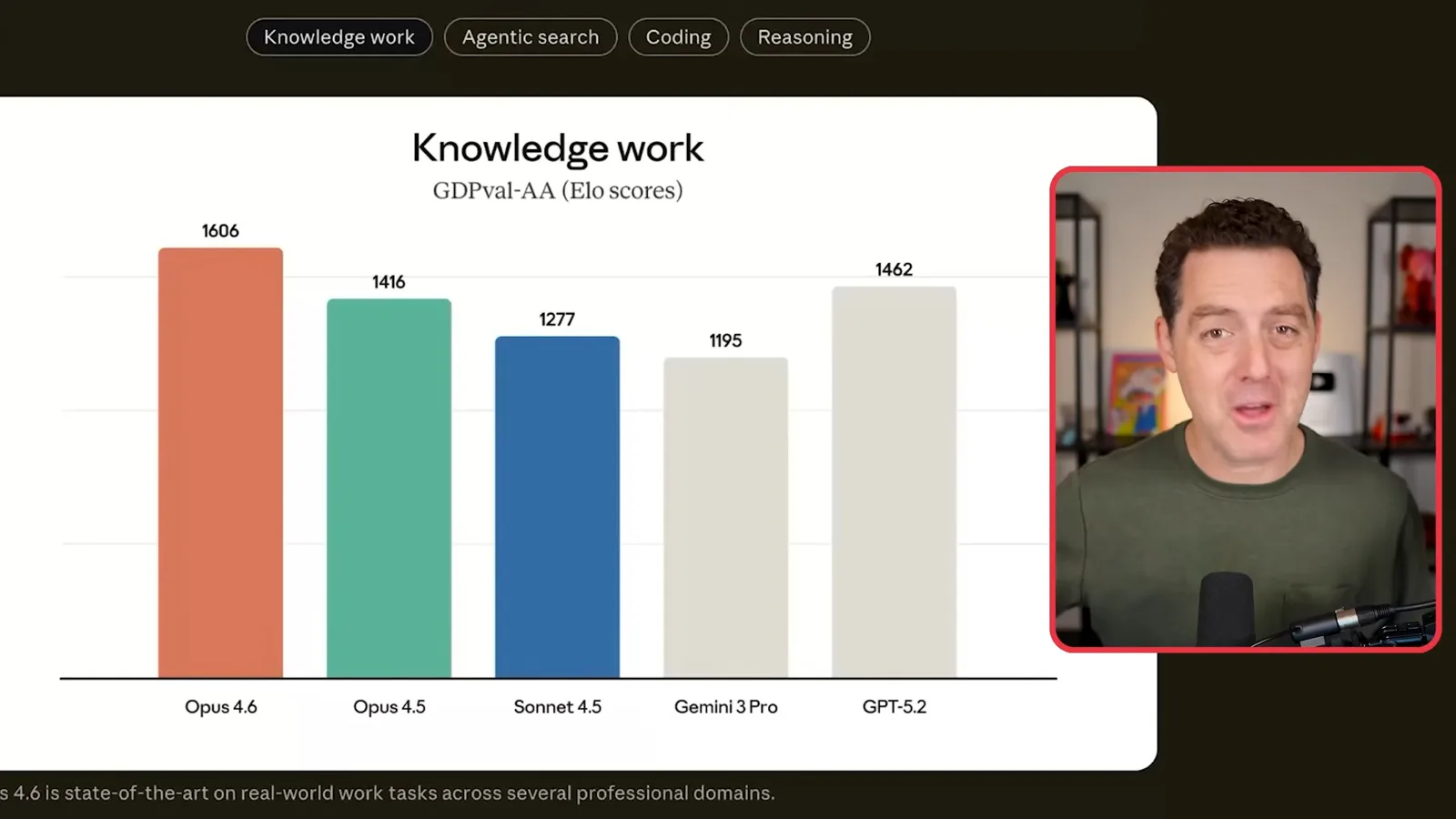This screenshot has height=819, width=1456.
Task: Click the 1462 score value
Action: coord(894,269)
